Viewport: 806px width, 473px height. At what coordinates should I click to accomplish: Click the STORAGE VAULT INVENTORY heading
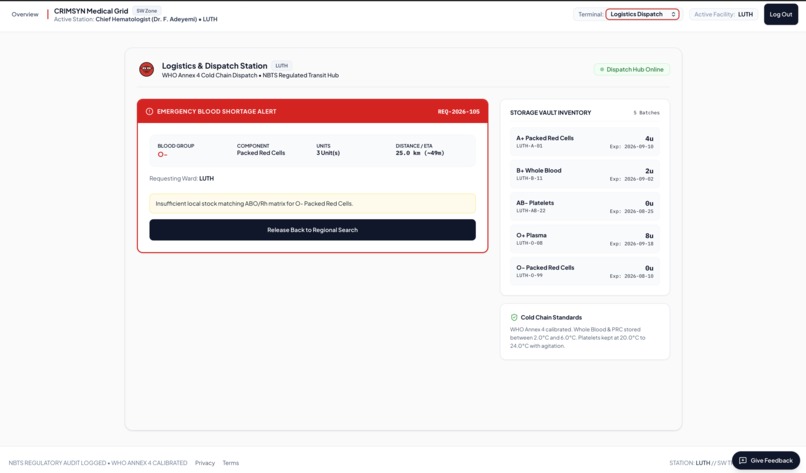click(551, 113)
